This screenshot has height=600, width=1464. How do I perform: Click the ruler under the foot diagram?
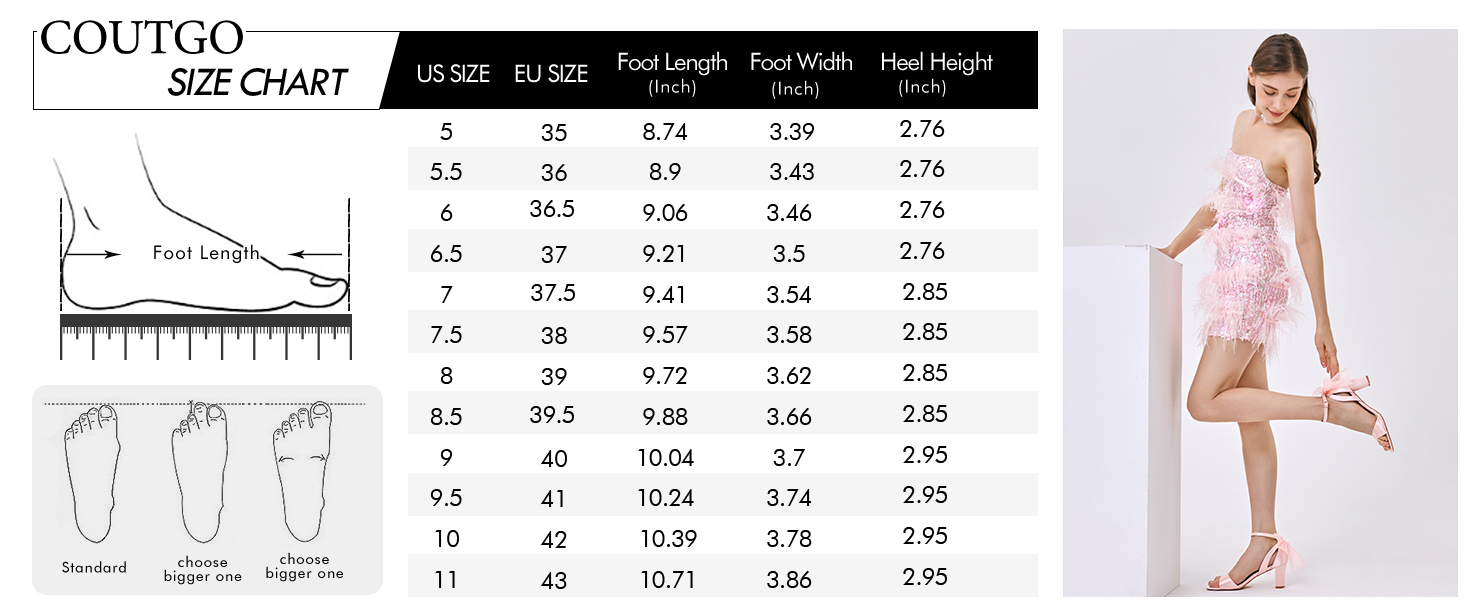click(206, 335)
